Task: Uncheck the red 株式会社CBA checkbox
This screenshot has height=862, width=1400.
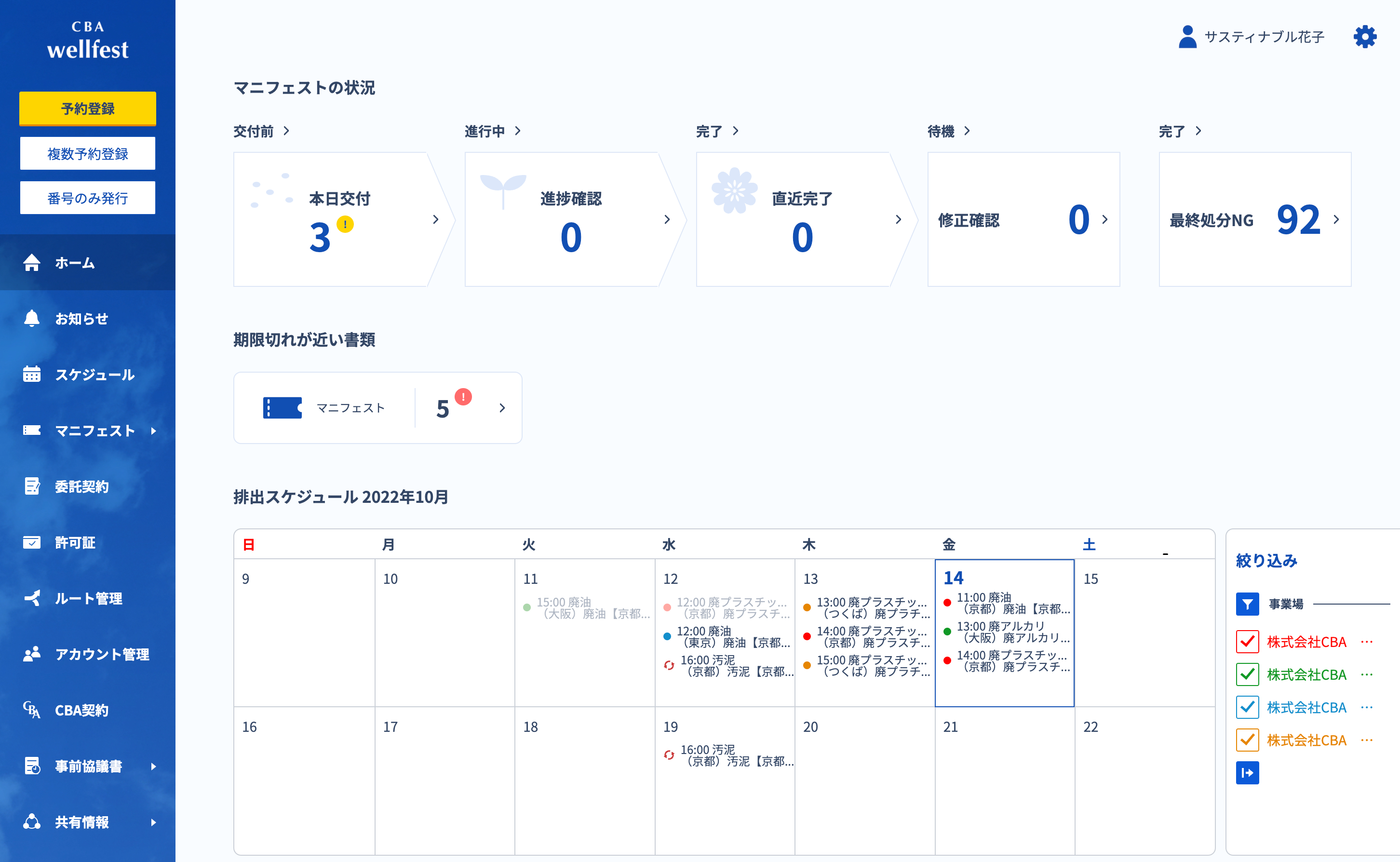Action: (x=1247, y=641)
